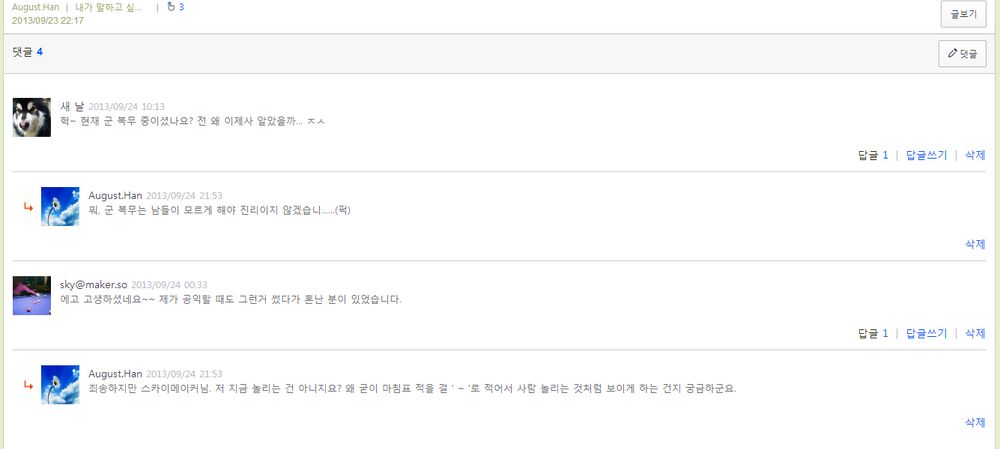Screen dimensions: 1000x449
Task: Click the 댓글 4 comment count
Action: click(28, 52)
